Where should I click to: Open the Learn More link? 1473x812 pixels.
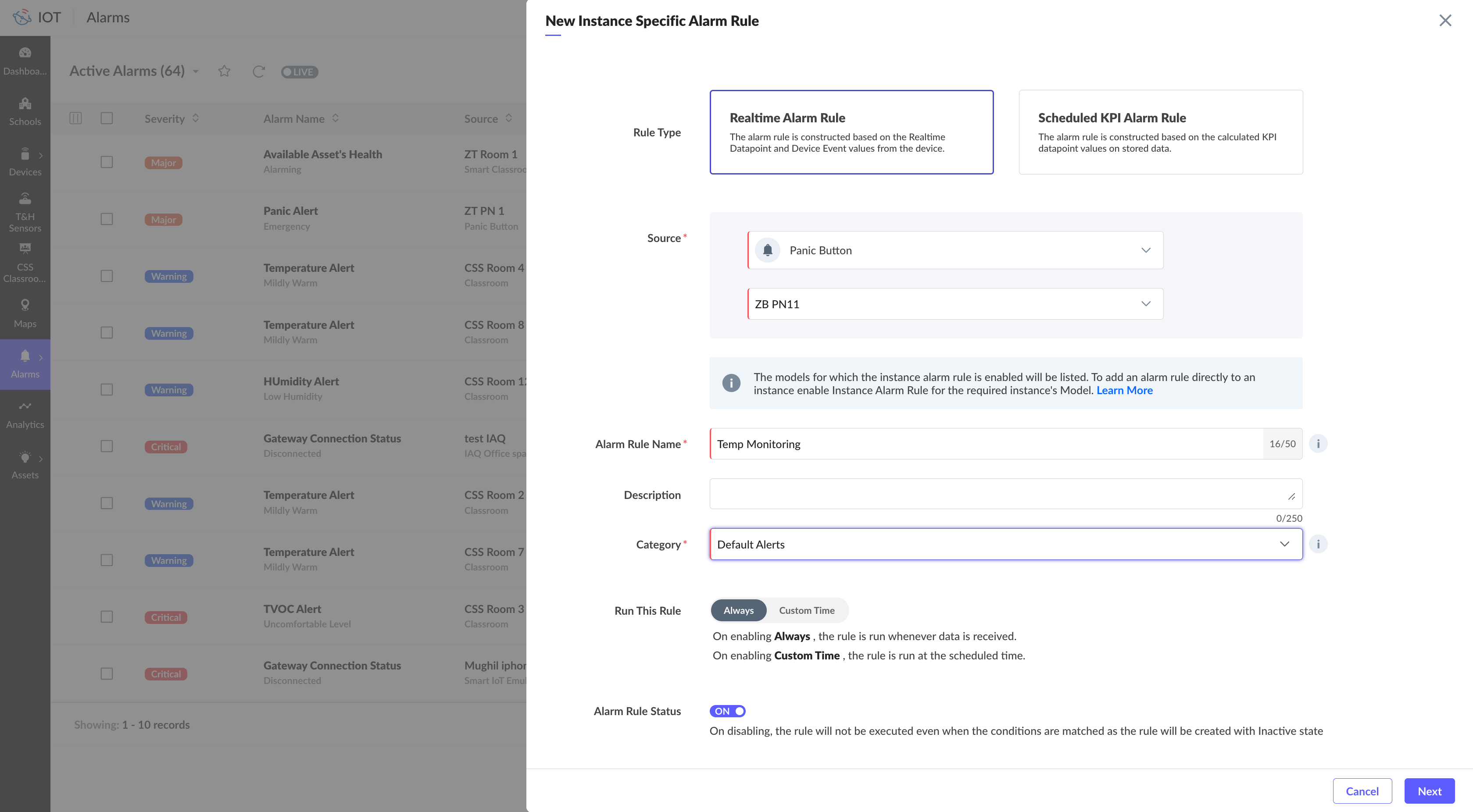[1124, 390]
